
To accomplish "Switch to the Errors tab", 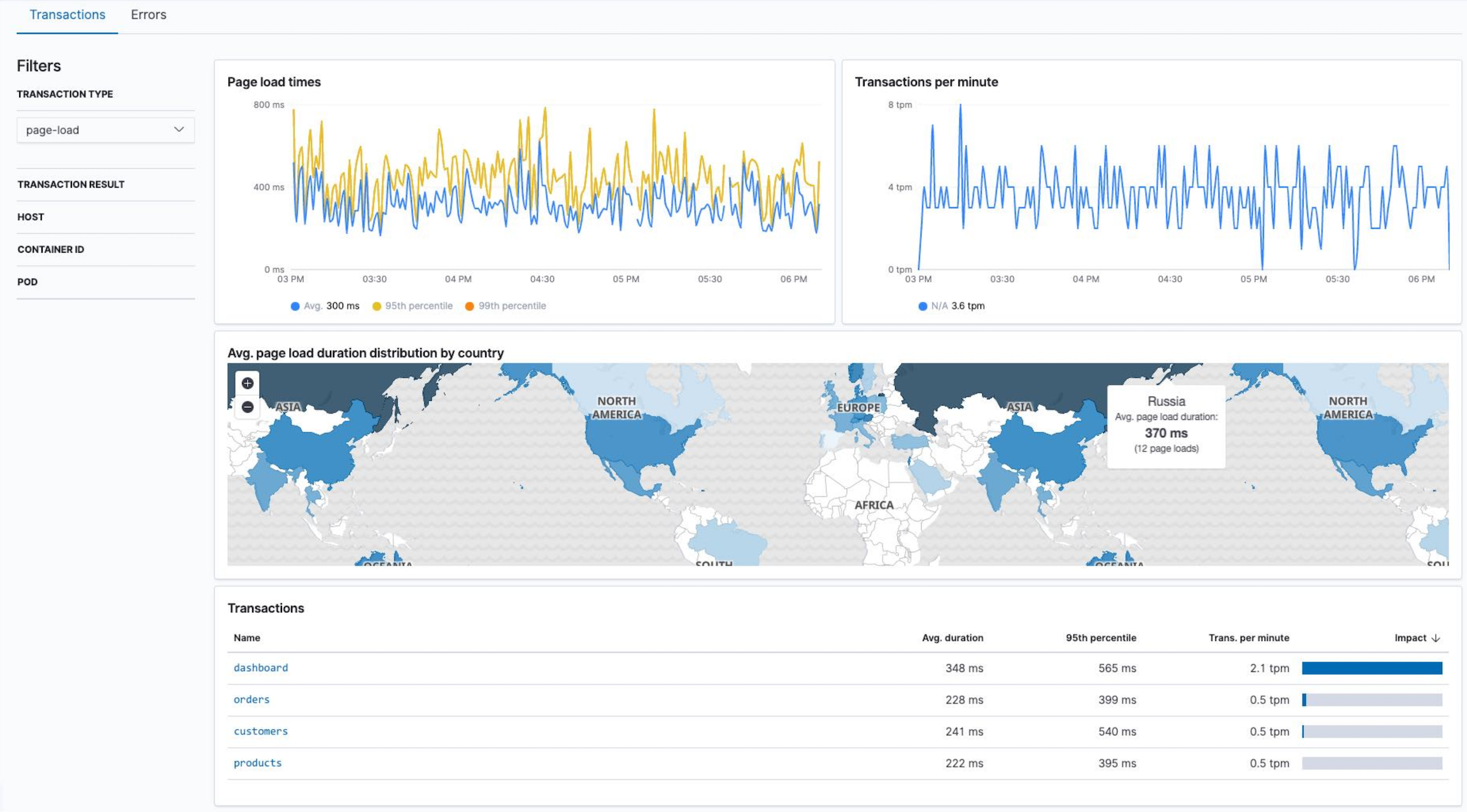I will click(148, 15).
